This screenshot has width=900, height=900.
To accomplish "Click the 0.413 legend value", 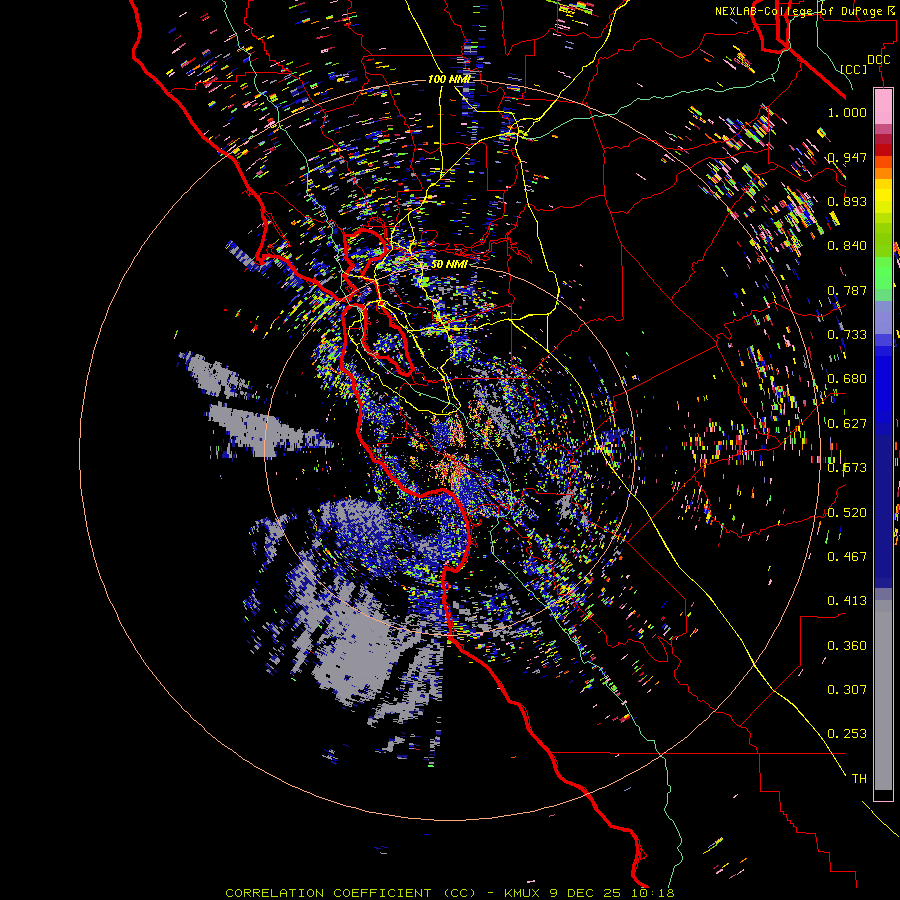I will click(x=847, y=601).
